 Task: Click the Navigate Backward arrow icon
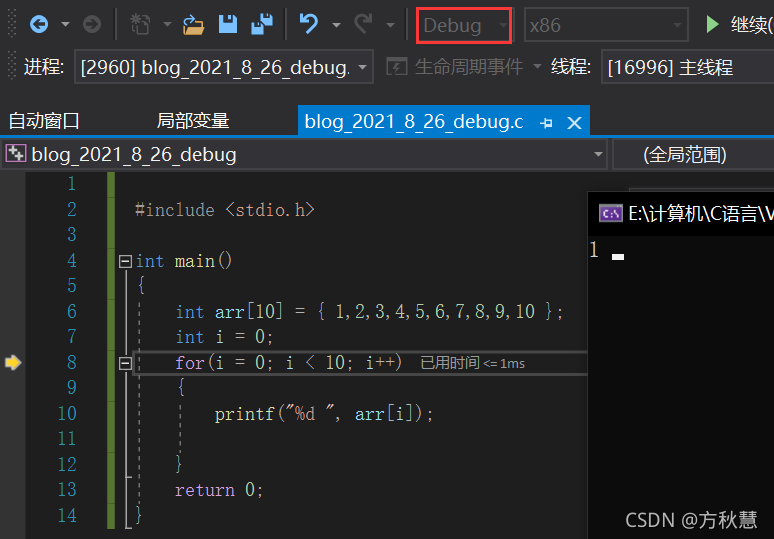(x=39, y=24)
